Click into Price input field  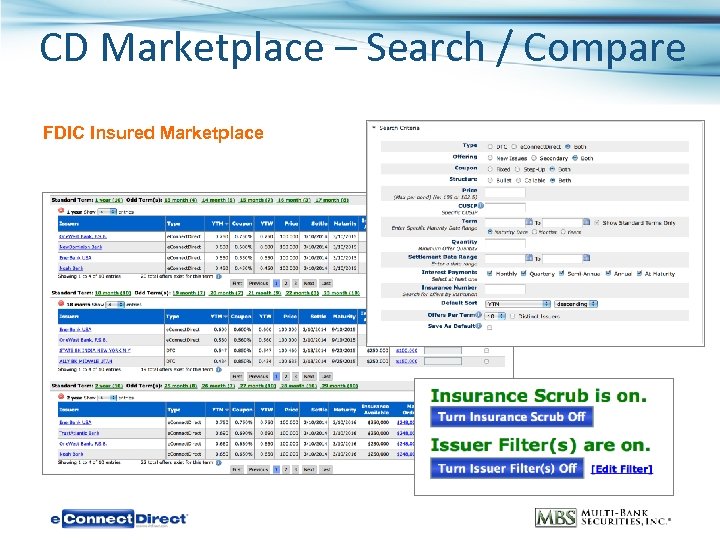[505, 193]
